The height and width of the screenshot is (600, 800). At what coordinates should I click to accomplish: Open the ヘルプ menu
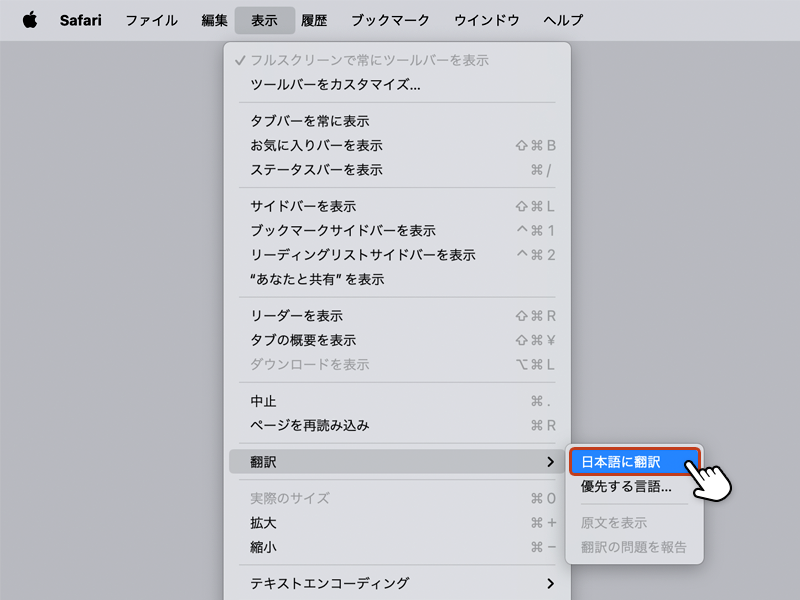tap(563, 20)
